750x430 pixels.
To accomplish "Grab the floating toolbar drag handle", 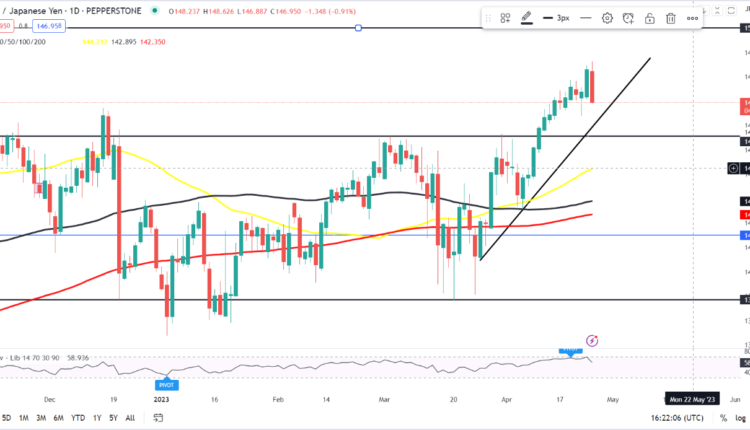I will point(489,18).
